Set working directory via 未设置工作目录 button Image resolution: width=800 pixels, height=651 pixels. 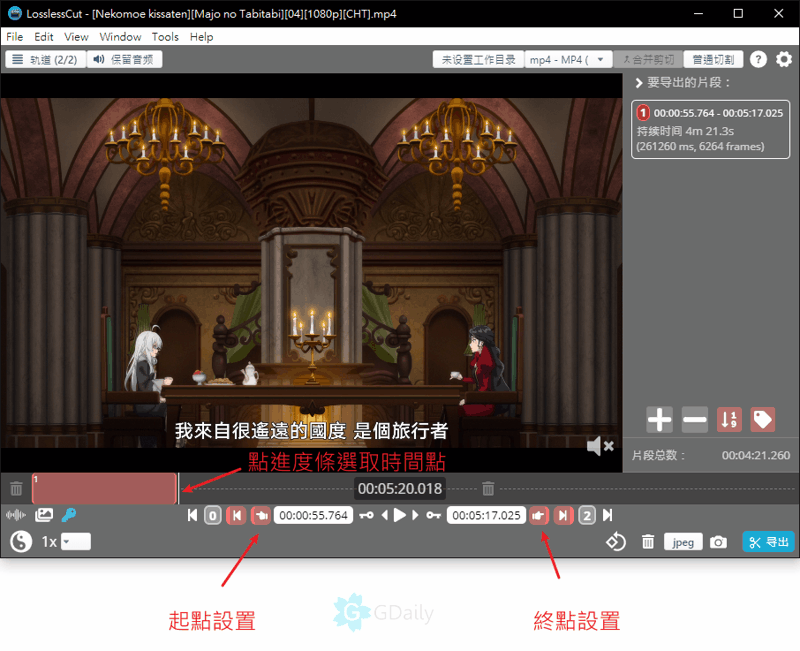pos(478,59)
